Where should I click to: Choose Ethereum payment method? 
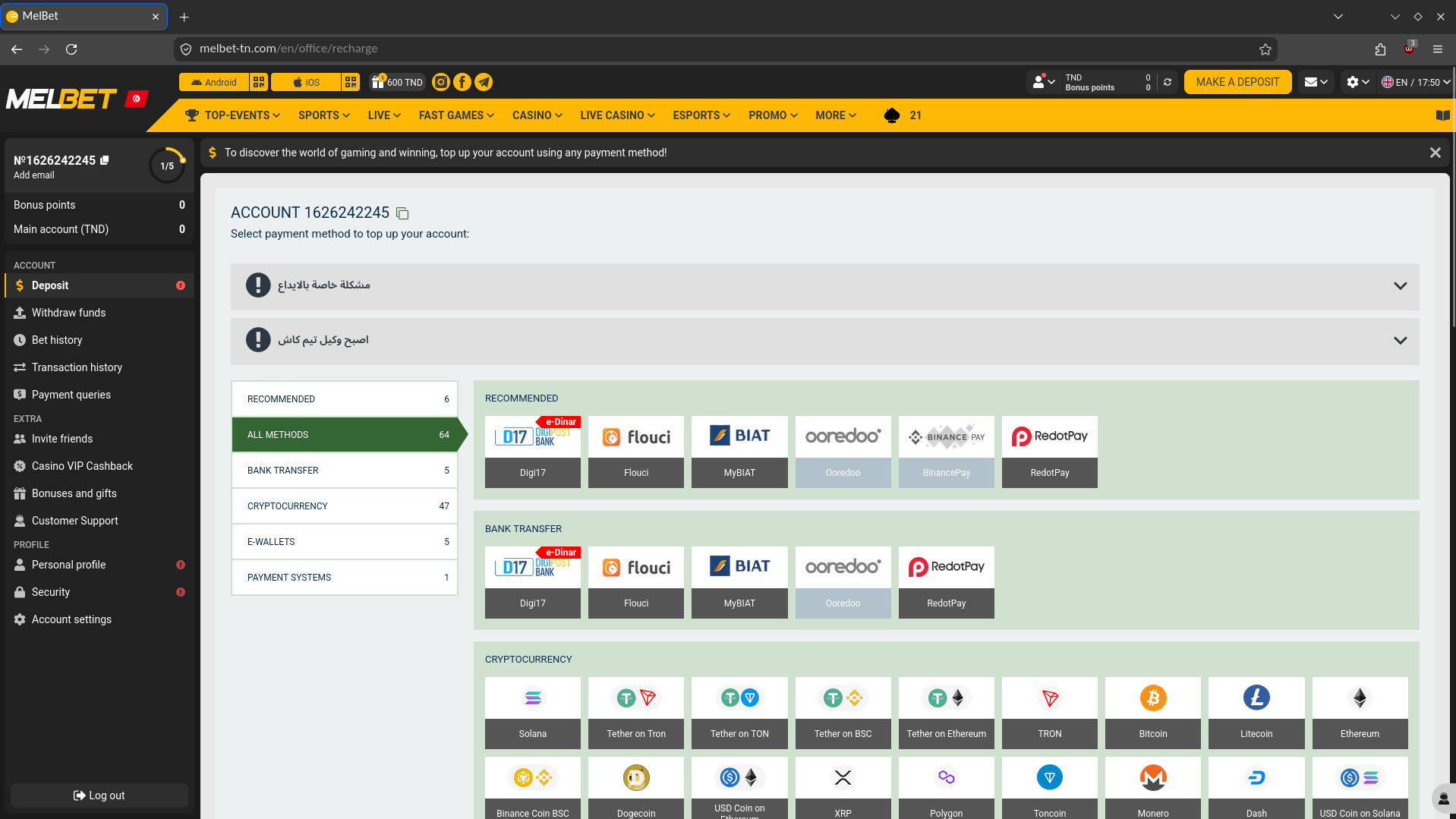[x=1360, y=713]
